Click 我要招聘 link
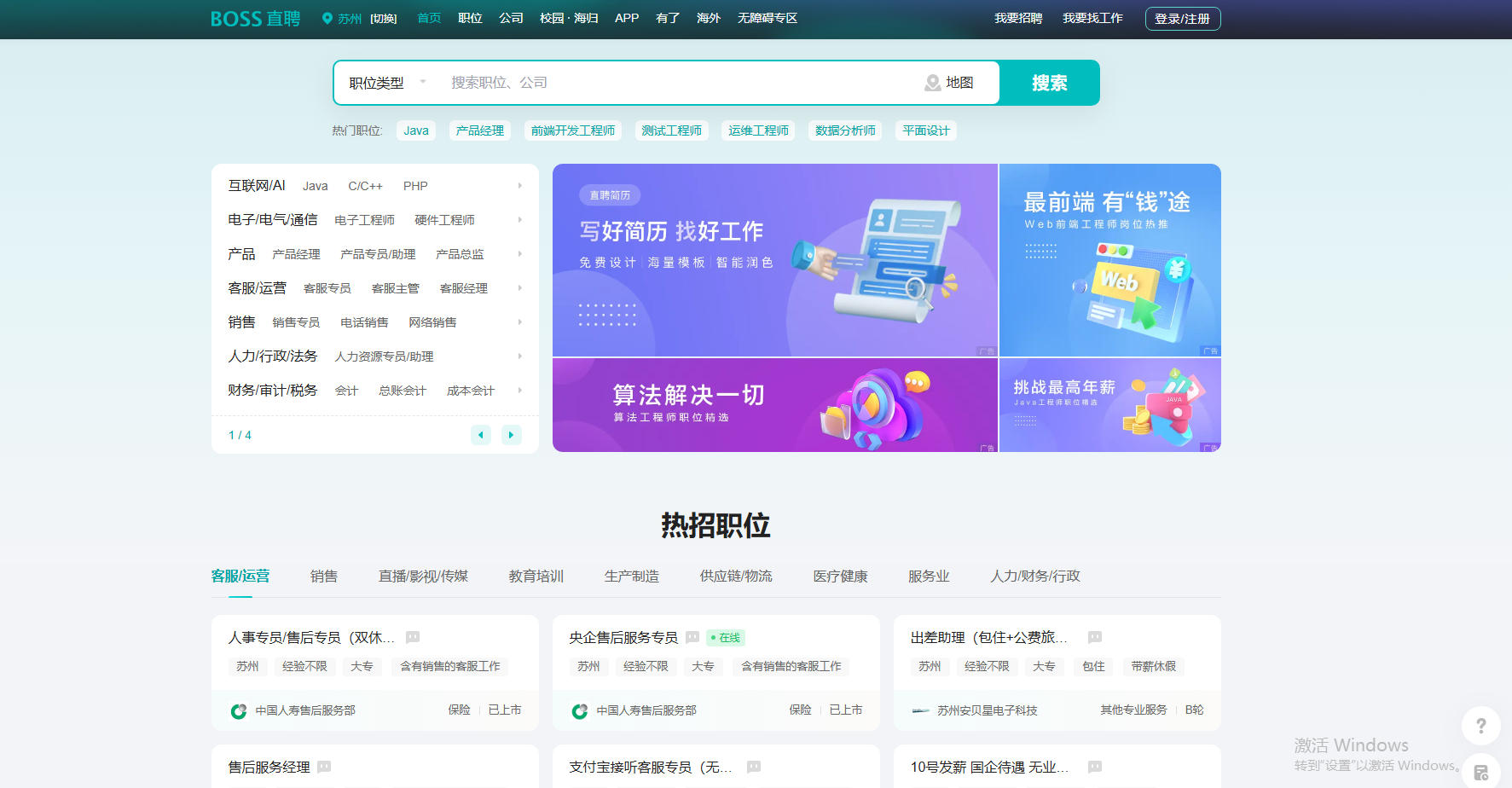This screenshot has height=788, width=1512. pyautogui.click(x=1018, y=18)
